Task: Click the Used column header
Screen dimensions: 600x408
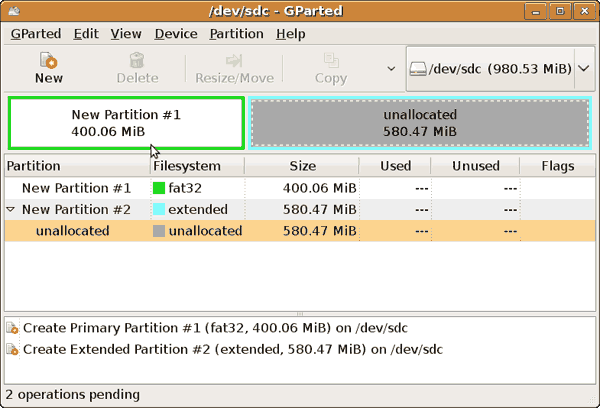Action: 395,166
